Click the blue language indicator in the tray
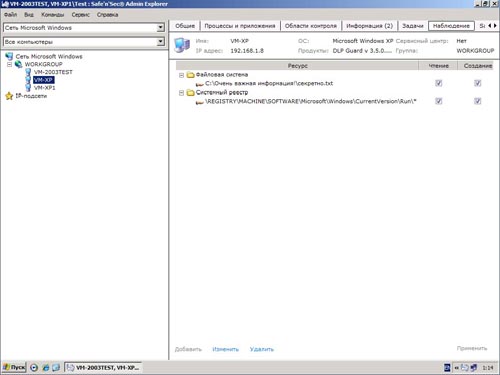Screen dimensions: 500x375 coord(447,367)
